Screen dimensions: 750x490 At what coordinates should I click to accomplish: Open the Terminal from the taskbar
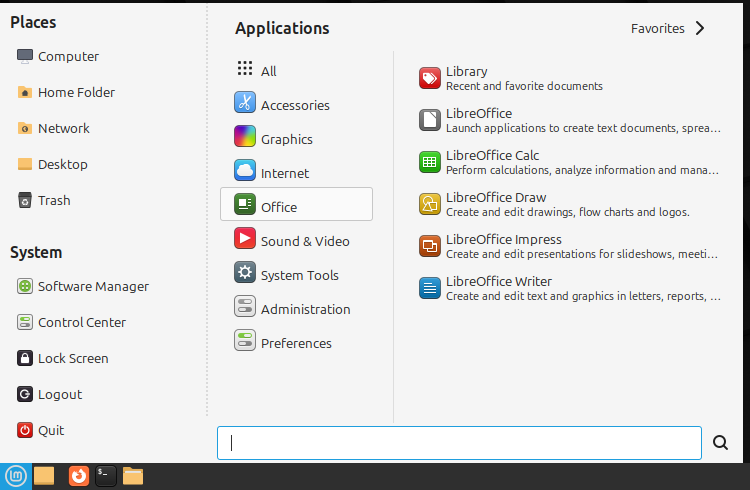(x=106, y=476)
